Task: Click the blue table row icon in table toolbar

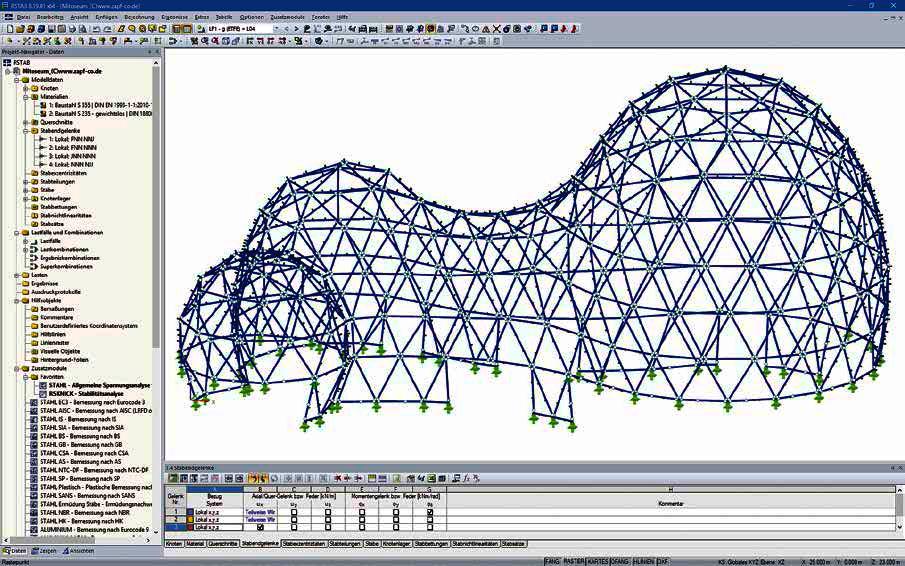Action: (382, 478)
